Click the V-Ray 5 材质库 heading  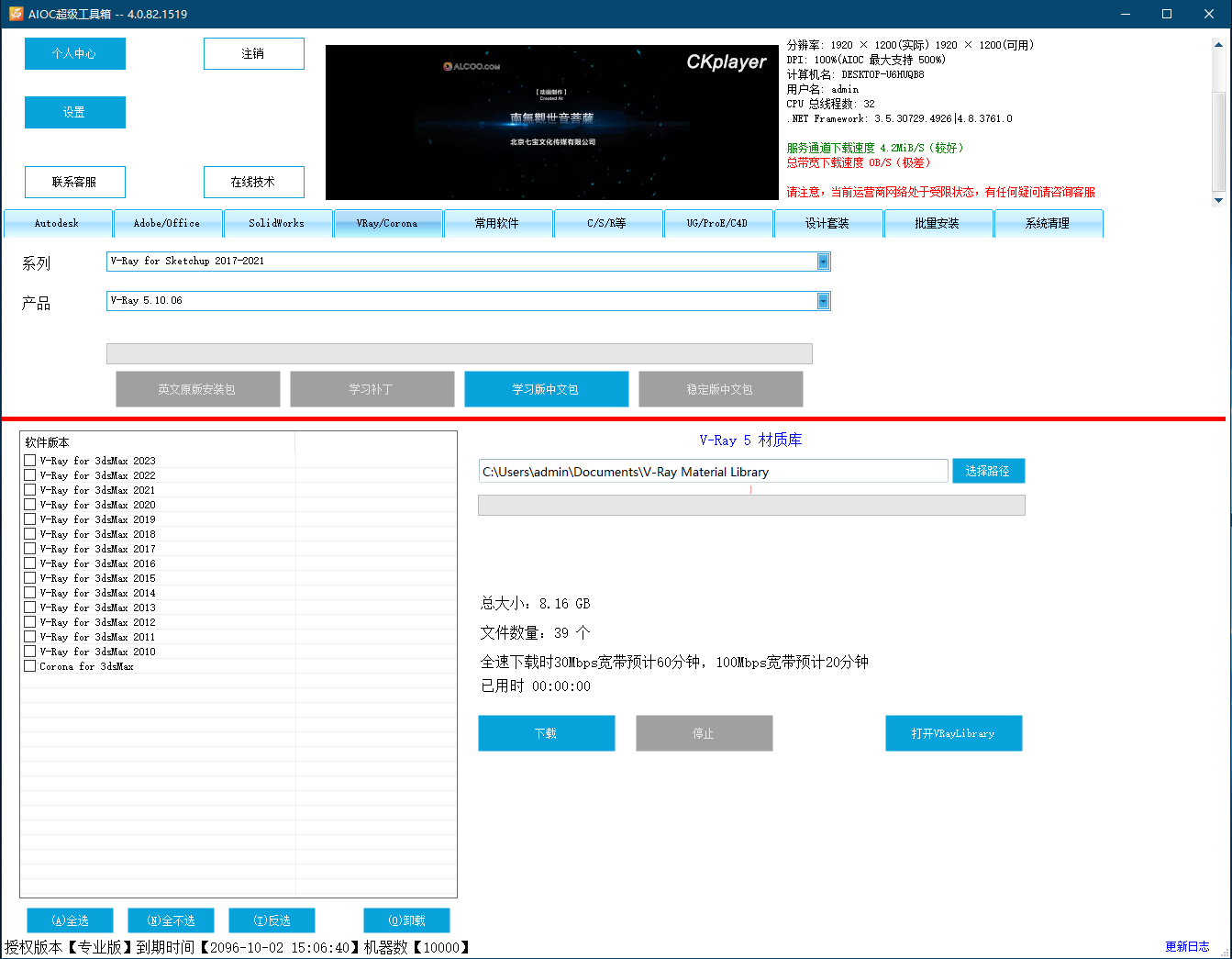750,440
